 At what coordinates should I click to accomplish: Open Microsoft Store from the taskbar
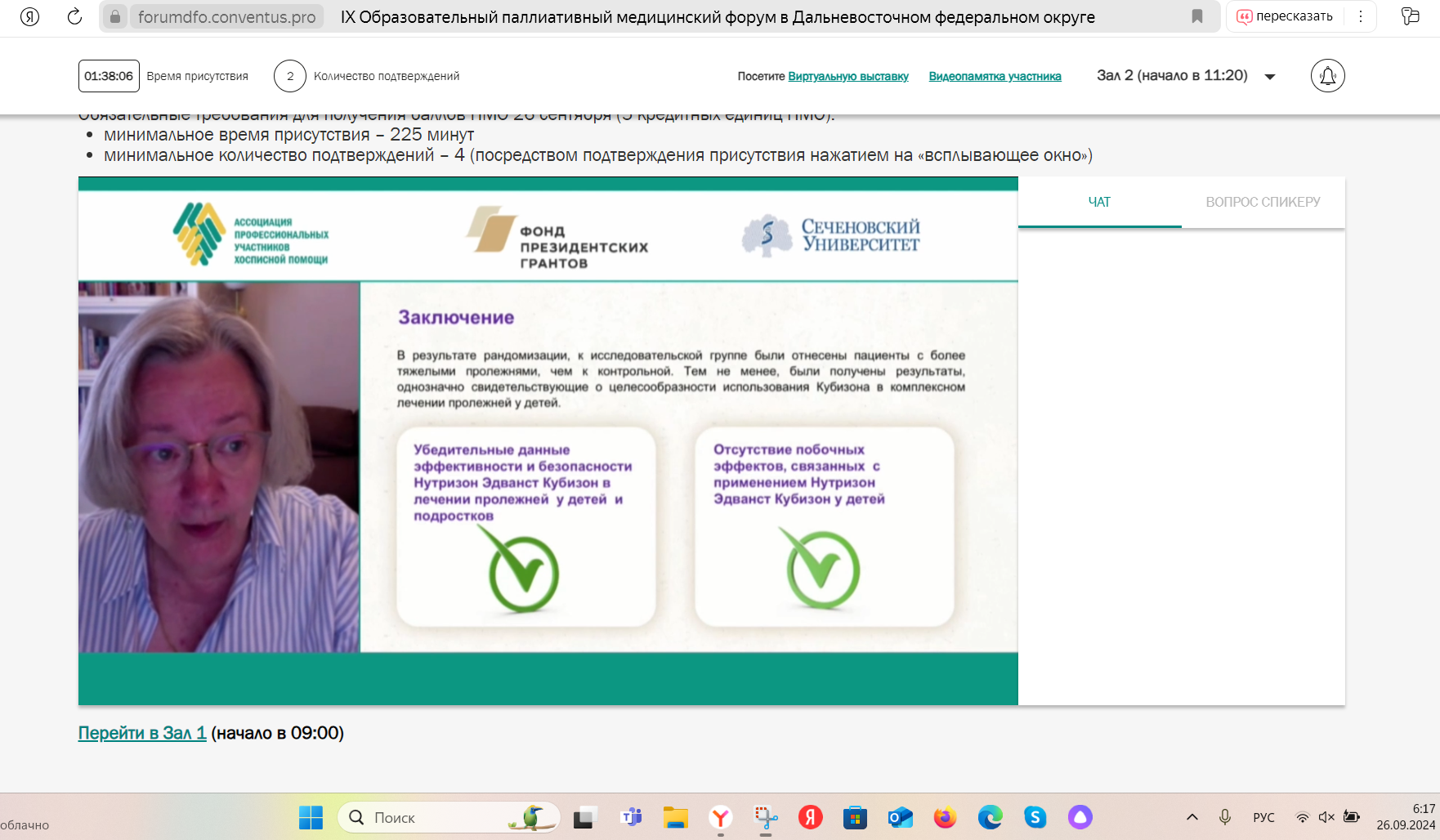(x=855, y=817)
